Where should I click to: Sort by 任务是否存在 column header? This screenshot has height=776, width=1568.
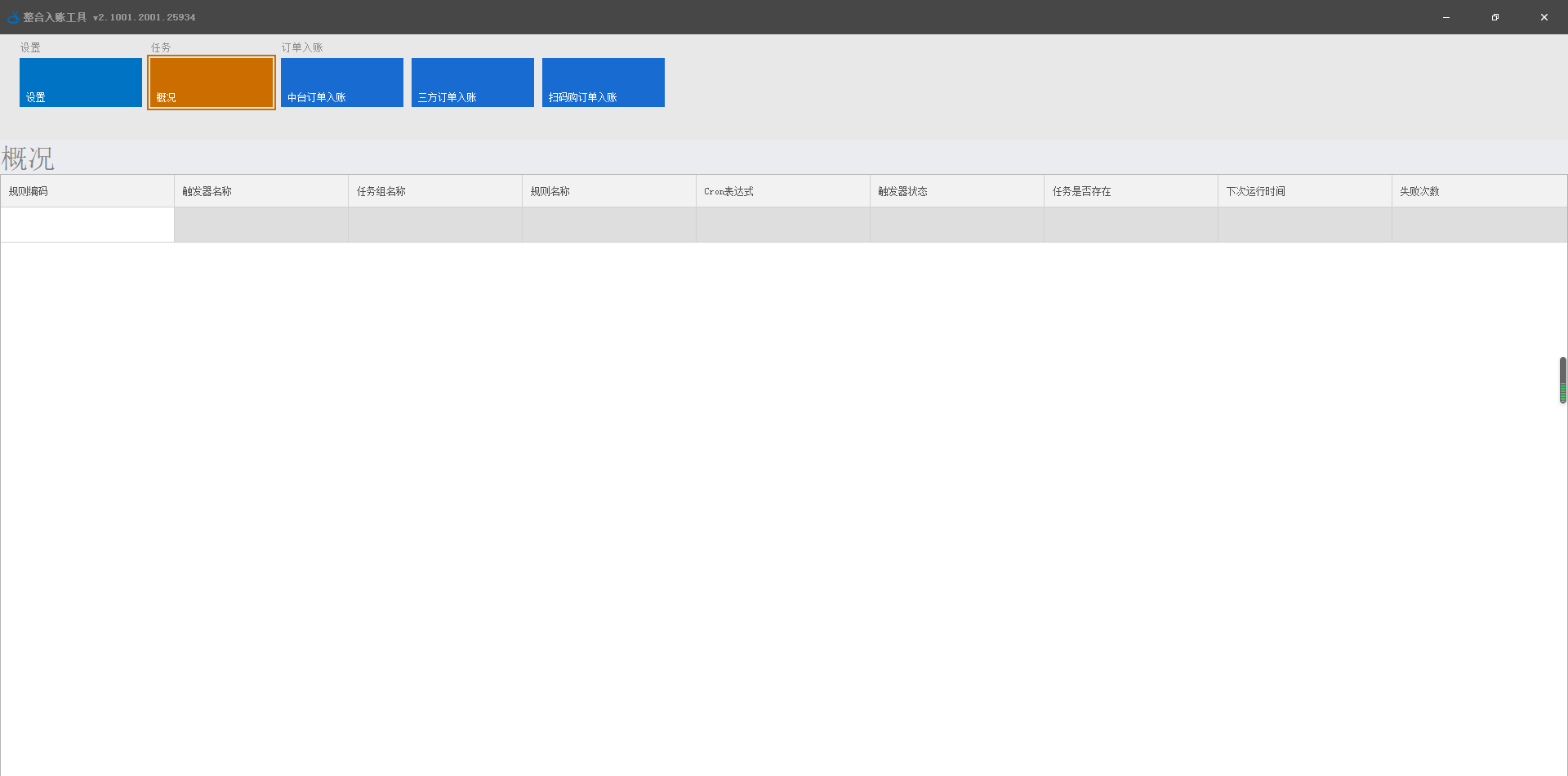pyautogui.click(x=1131, y=191)
